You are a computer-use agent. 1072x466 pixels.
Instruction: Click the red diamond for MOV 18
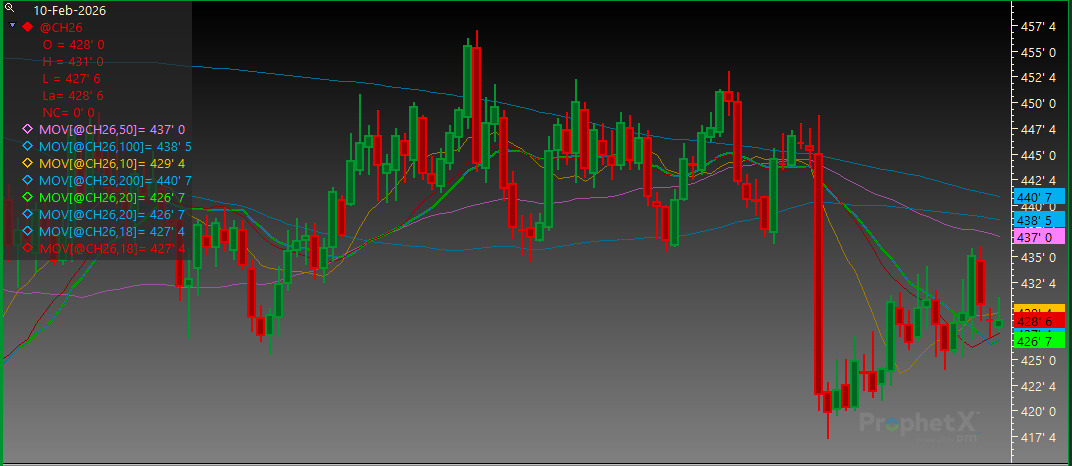click(28, 248)
